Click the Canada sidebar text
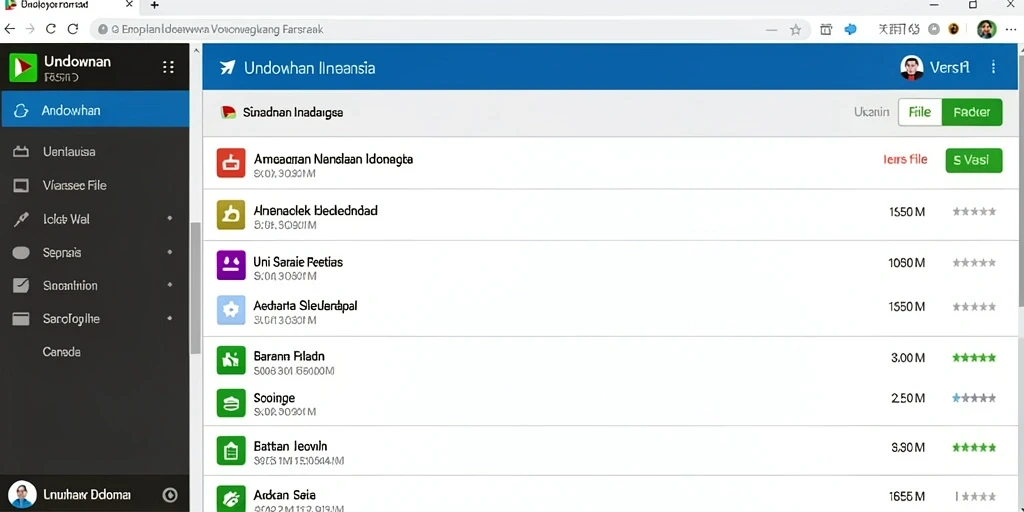The height and width of the screenshot is (512, 1024). 61,352
